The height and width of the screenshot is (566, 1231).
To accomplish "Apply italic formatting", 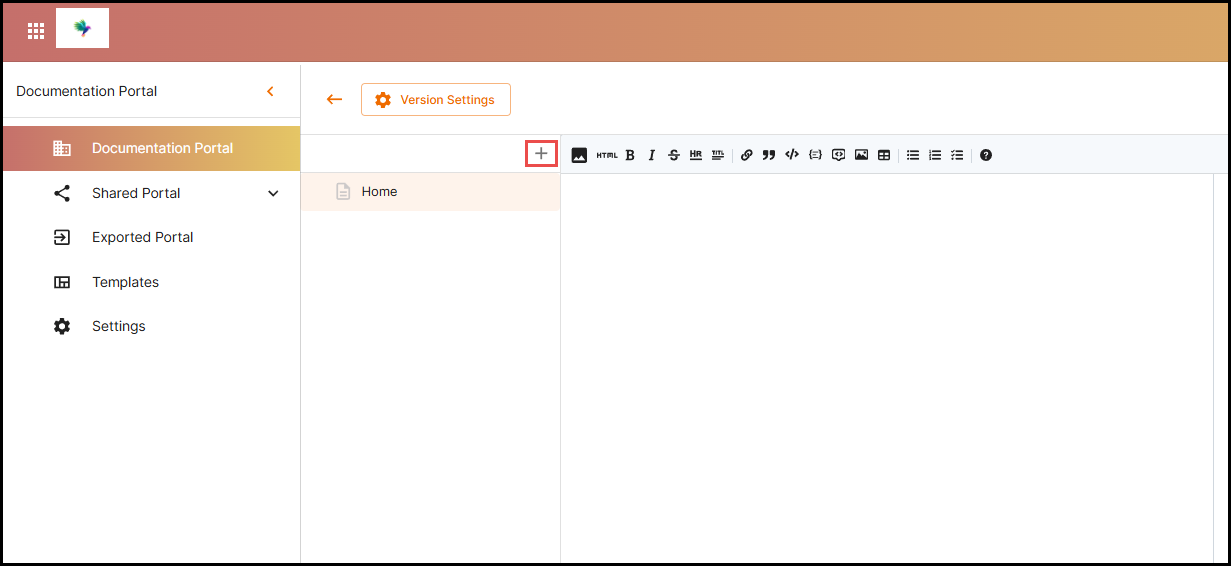I will pos(651,155).
